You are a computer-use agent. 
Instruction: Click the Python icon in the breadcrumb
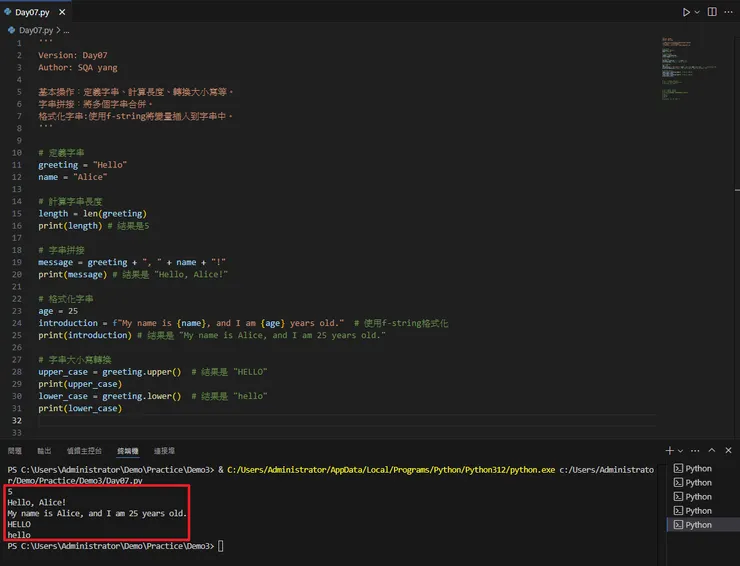click(x=11, y=30)
